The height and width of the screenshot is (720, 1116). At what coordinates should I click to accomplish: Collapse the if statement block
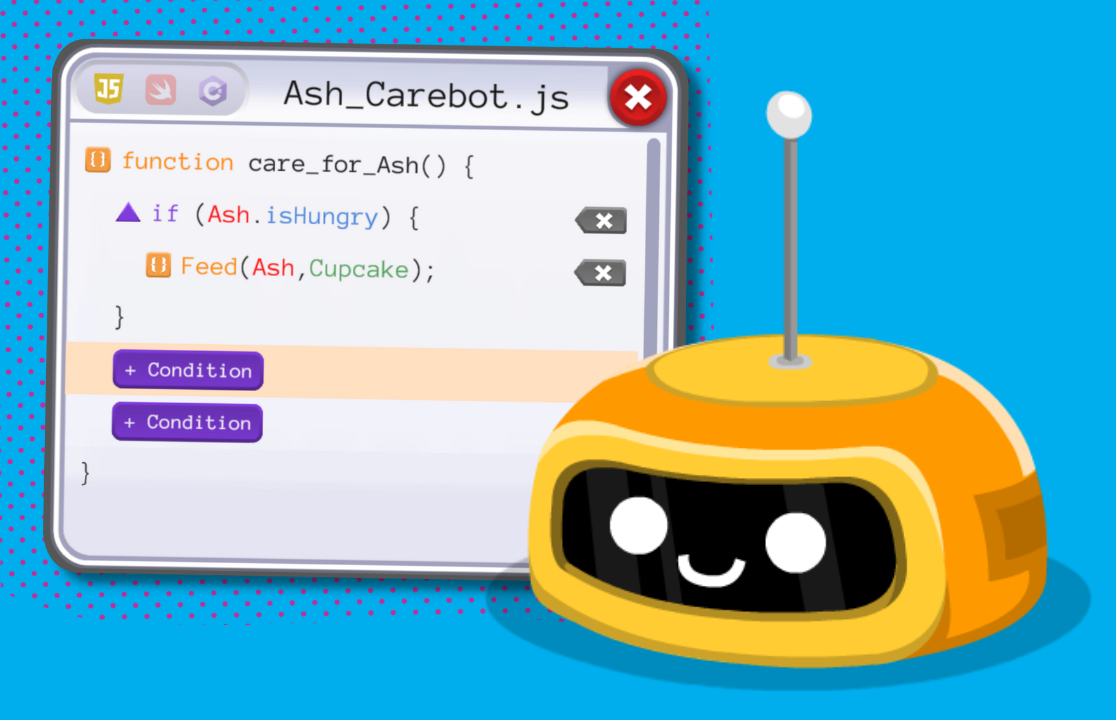tap(127, 212)
